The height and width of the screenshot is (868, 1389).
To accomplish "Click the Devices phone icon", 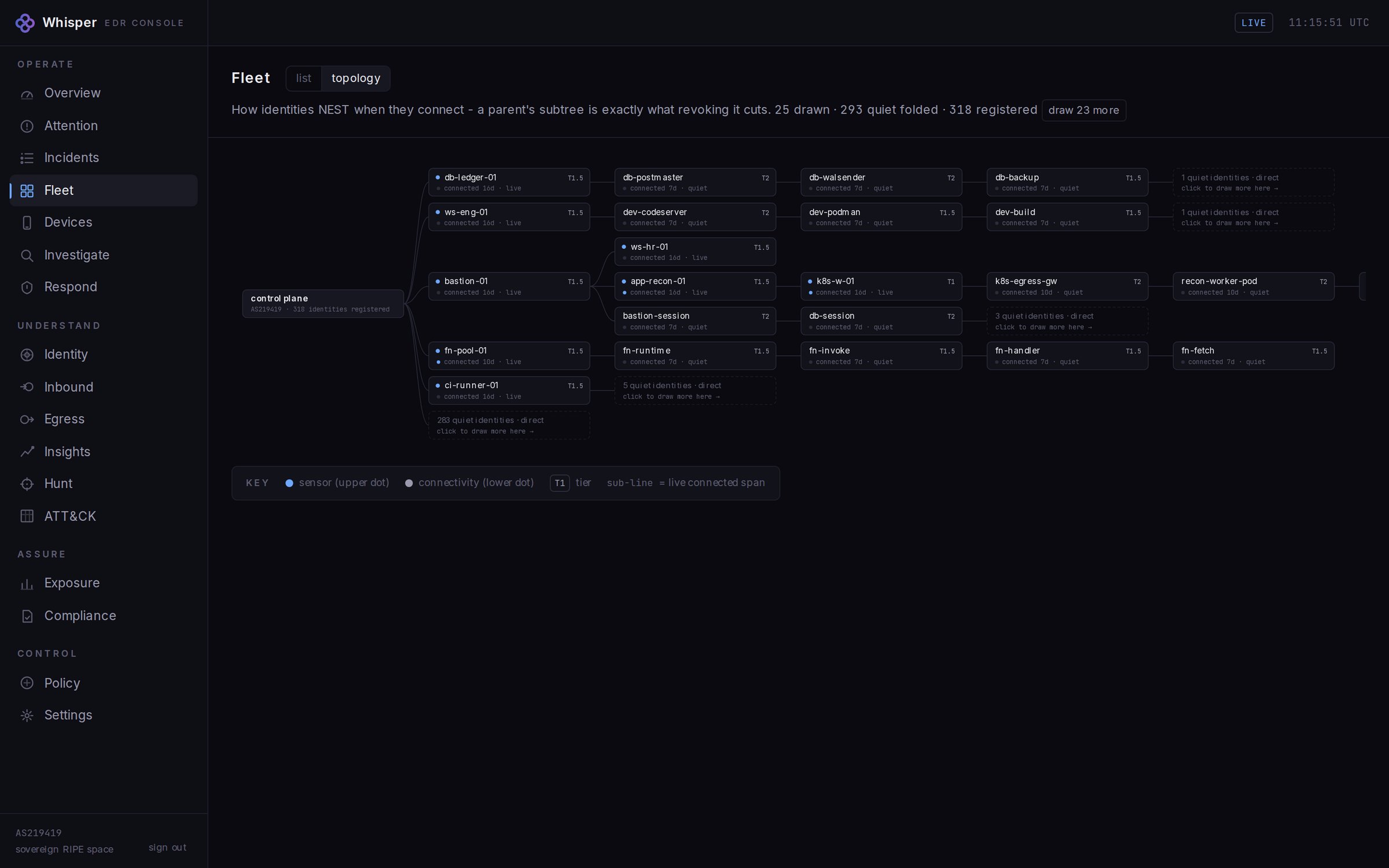I will point(27,223).
